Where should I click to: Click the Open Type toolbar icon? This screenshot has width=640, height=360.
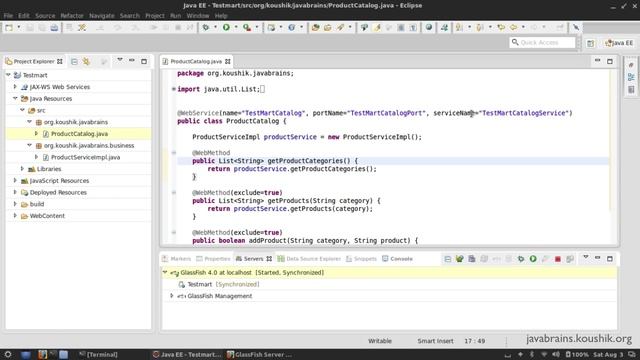(x=316, y=27)
